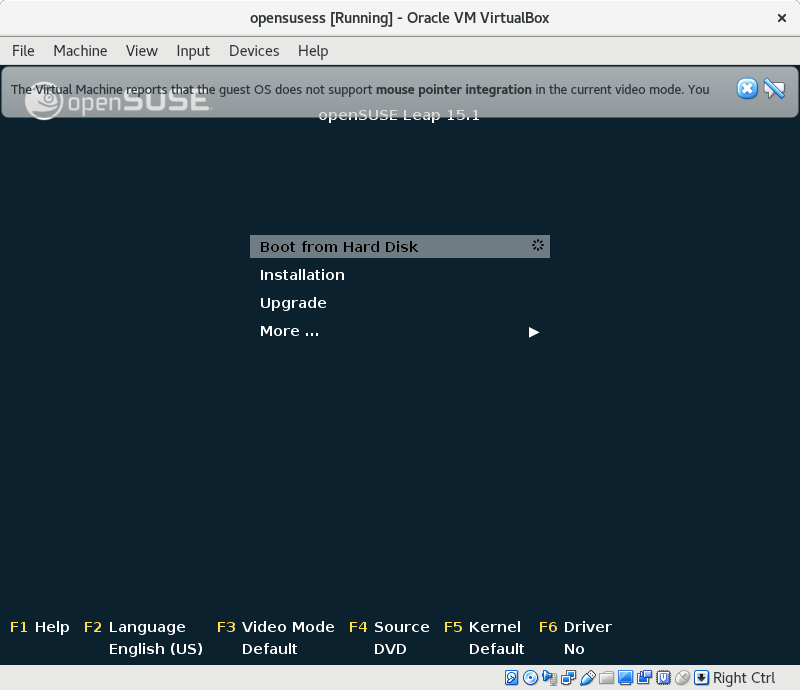800x690 pixels.
Task: Click the mouse integration status icon
Action: 682,677
